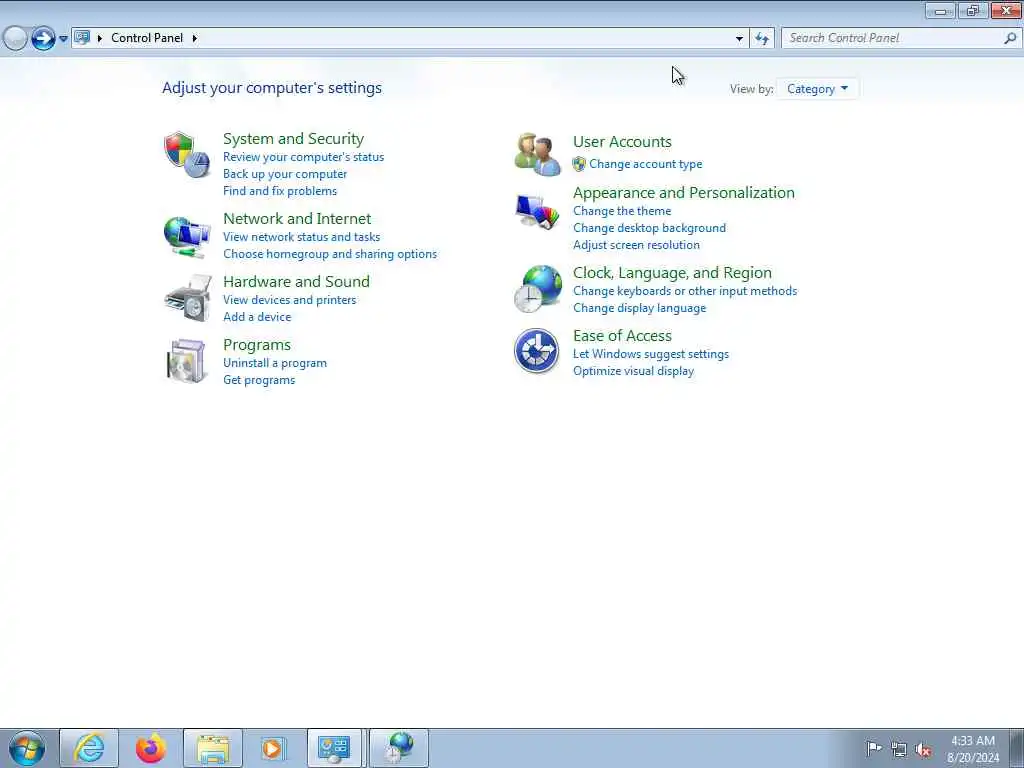Open the Programs disc box icon
The height and width of the screenshot is (768, 1024).
(187, 360)
